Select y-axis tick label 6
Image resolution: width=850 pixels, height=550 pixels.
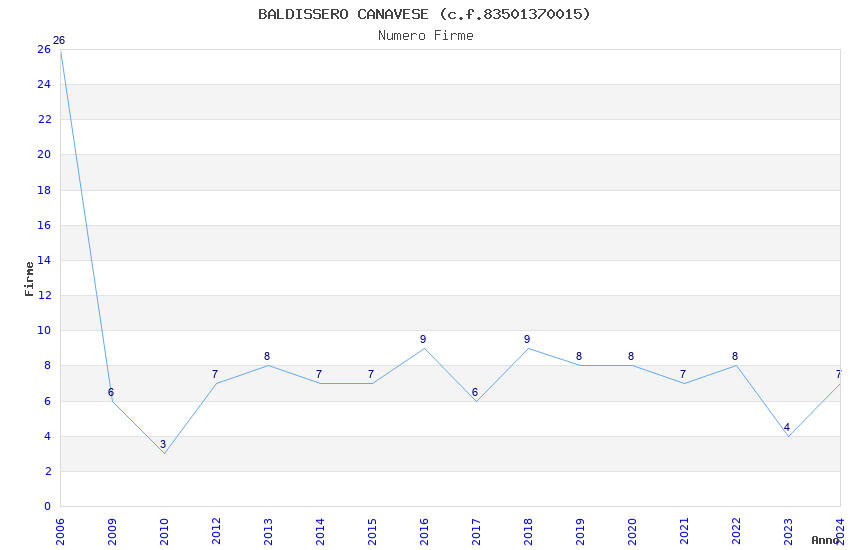(x=48, y=401)
